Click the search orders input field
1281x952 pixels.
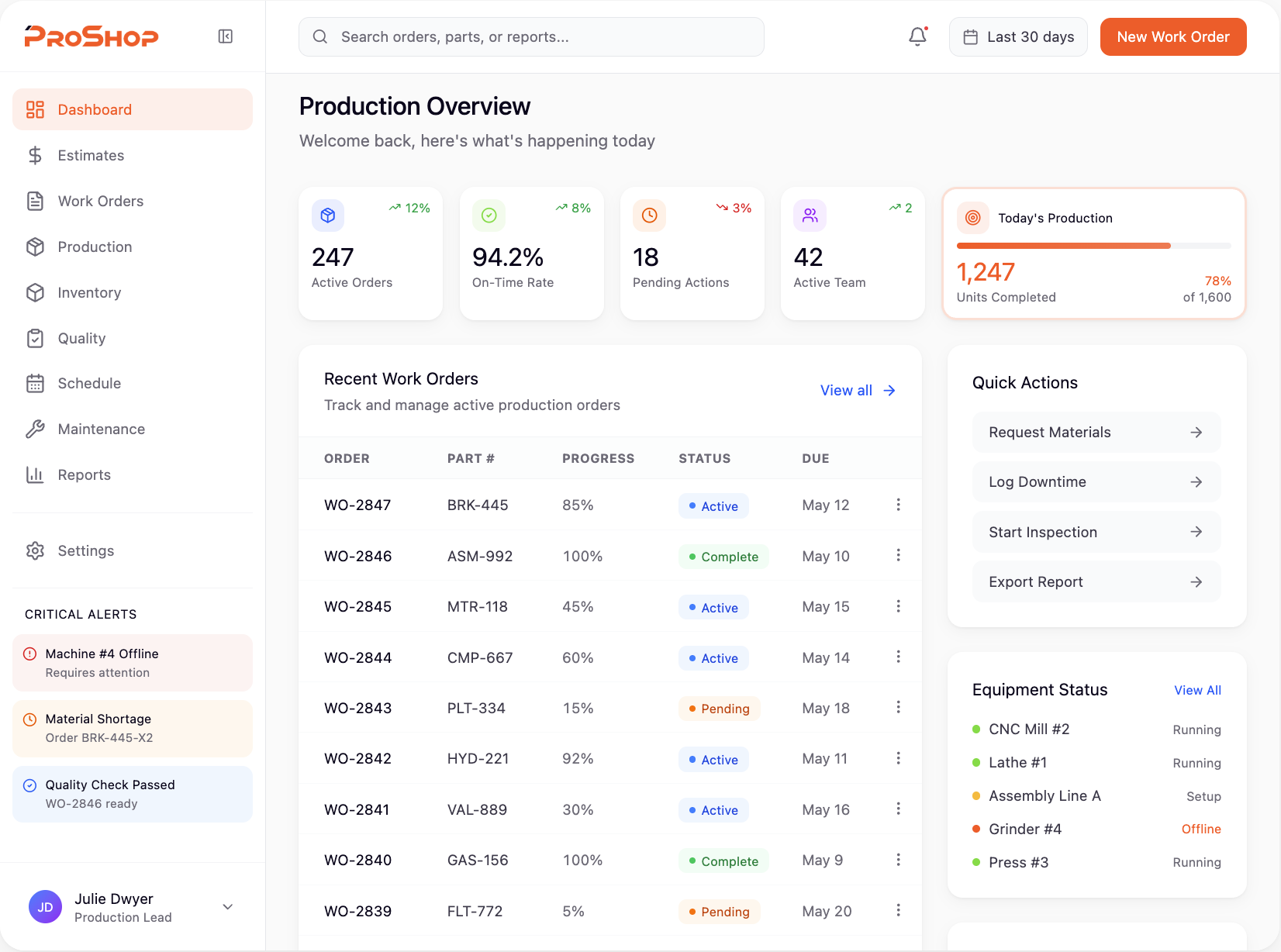point(531,37)
